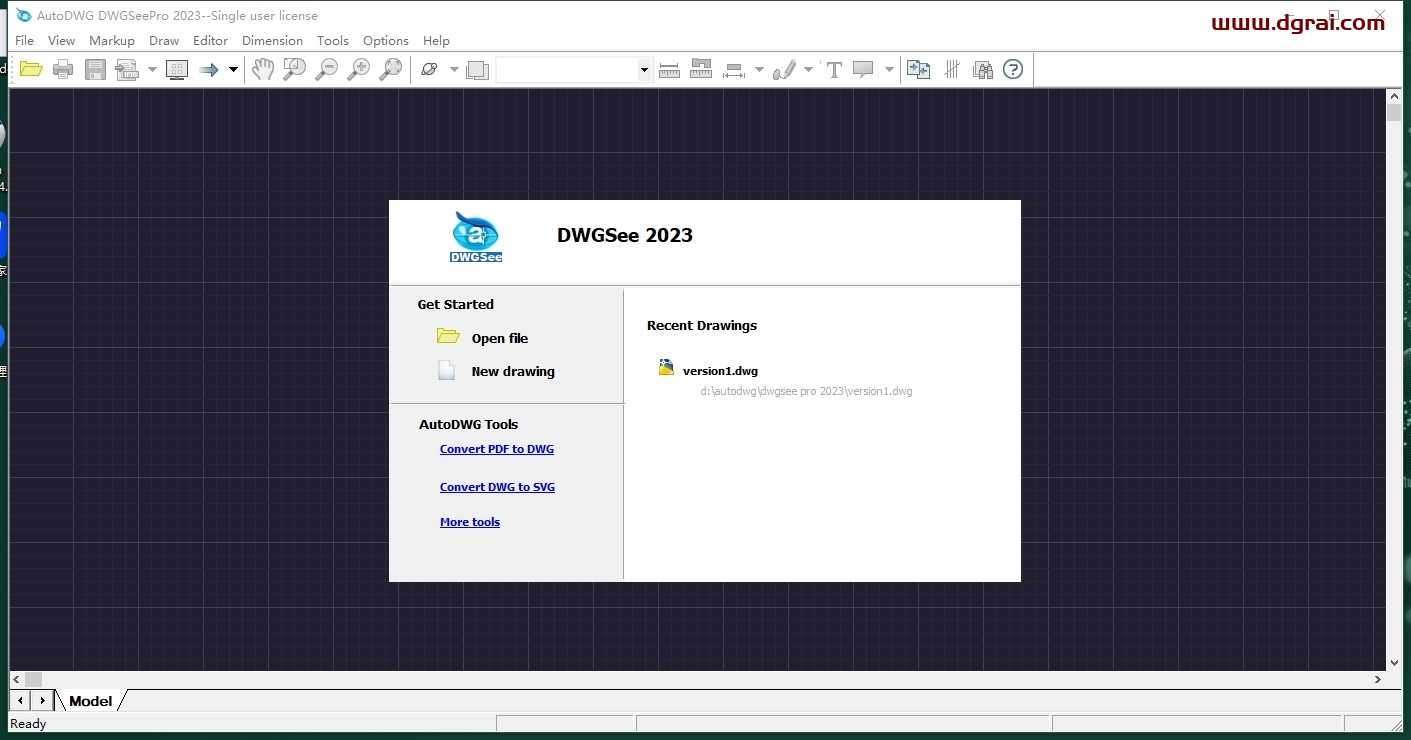Follow the More tools link
Image resolution: width=1411 pixels, height=740 pixels.
(x=470, y=522)
